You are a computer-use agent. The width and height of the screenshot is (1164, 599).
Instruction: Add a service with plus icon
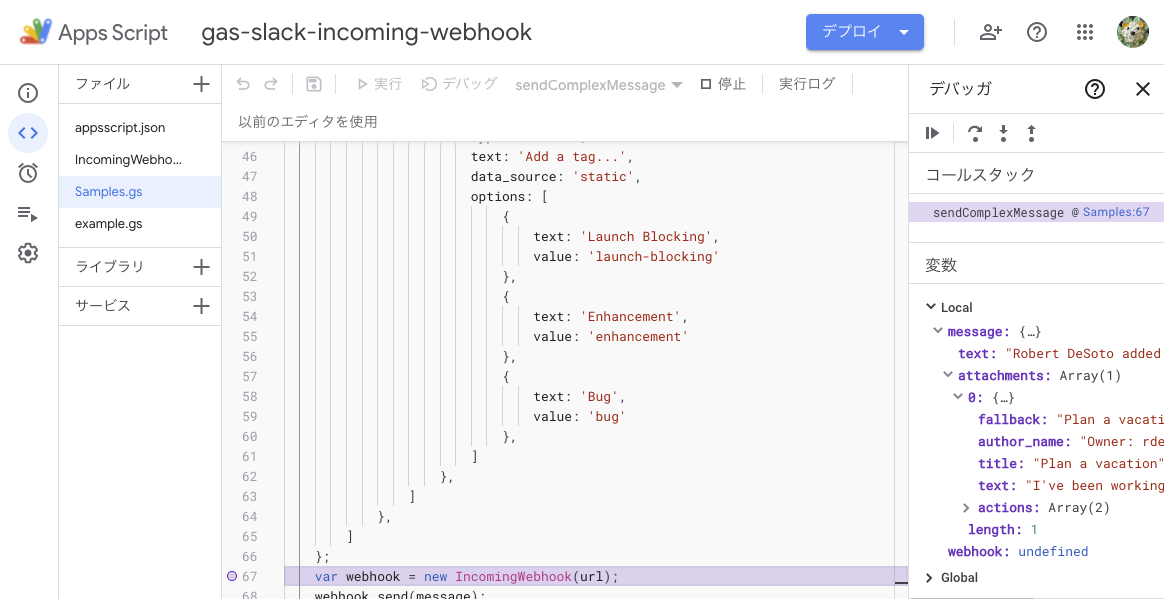point(201,306)
